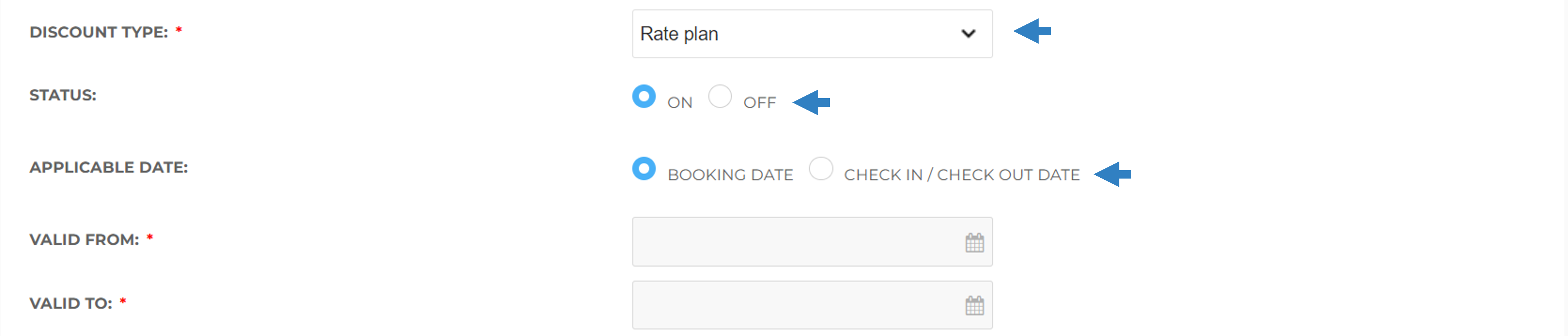Select the ON status radio button

[x=644, y=96]
